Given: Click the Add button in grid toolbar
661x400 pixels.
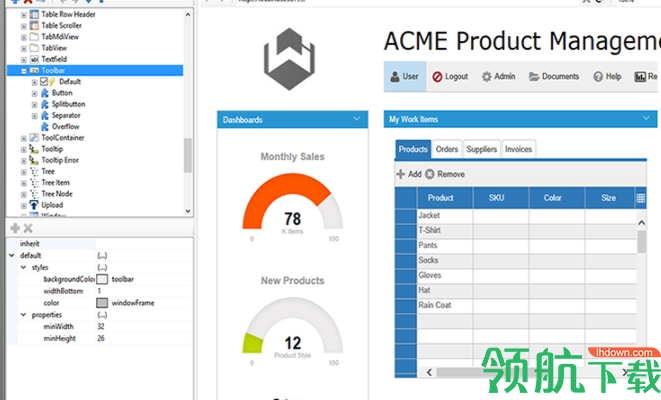Looking at the screenshot, I should [x=409, y=174].
